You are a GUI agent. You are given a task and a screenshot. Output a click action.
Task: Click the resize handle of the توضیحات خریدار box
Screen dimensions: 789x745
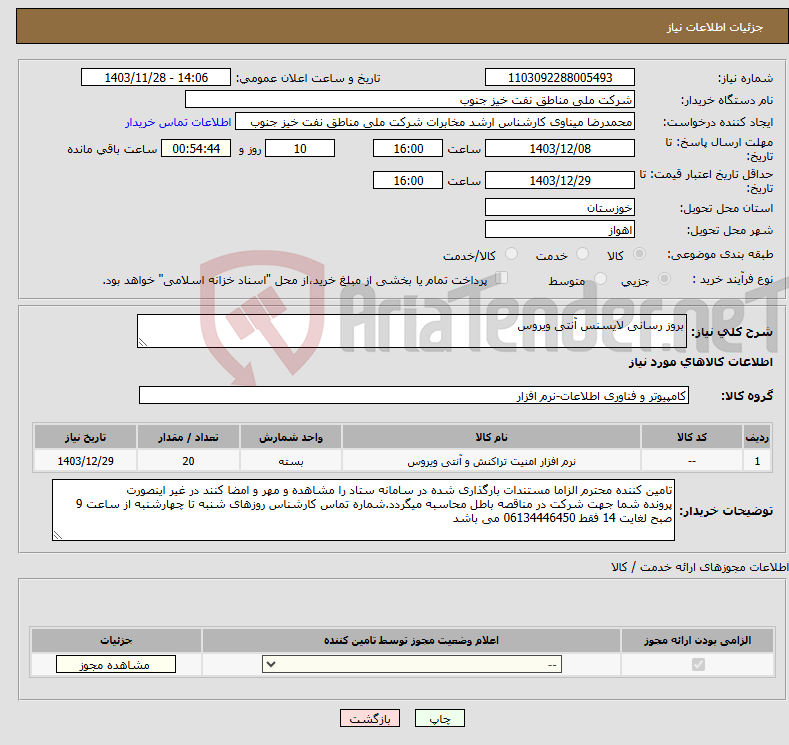point(58,535)
